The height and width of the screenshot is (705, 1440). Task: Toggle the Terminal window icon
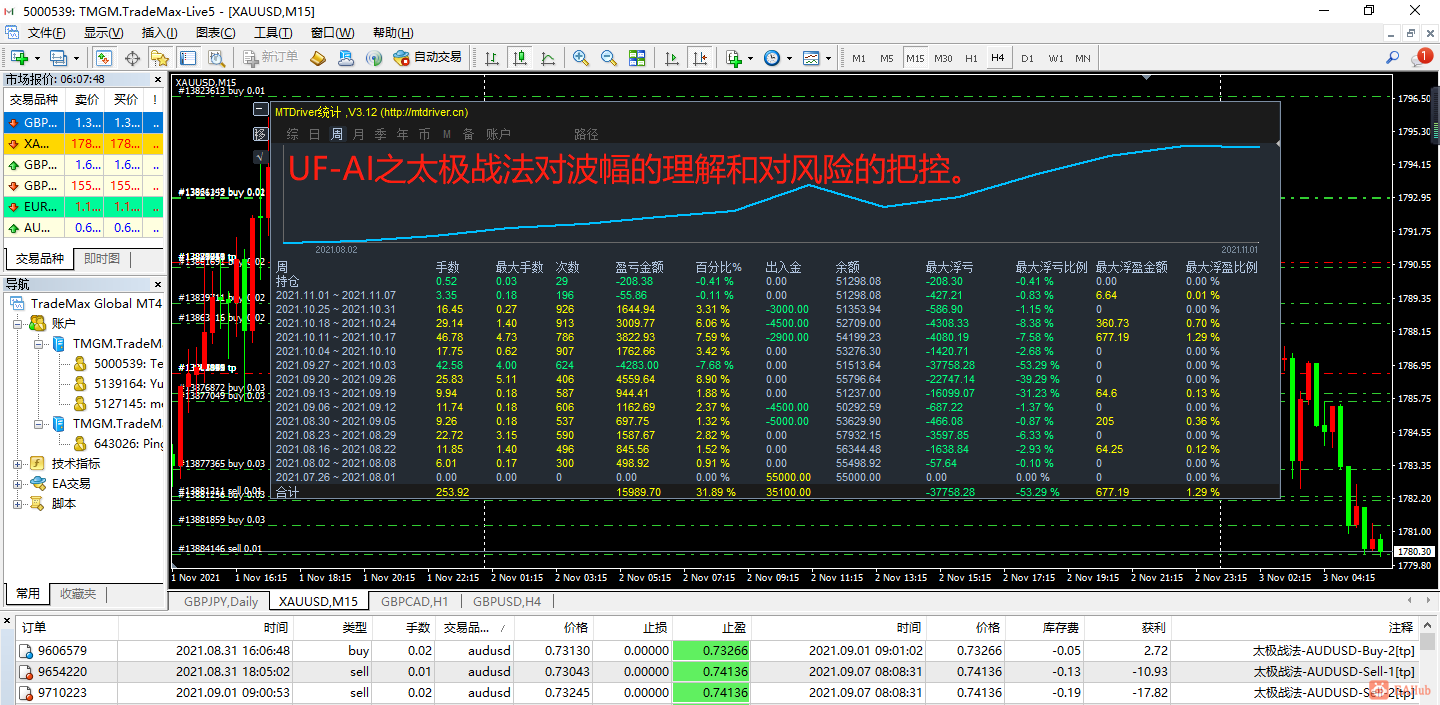[x=188, y=58]
